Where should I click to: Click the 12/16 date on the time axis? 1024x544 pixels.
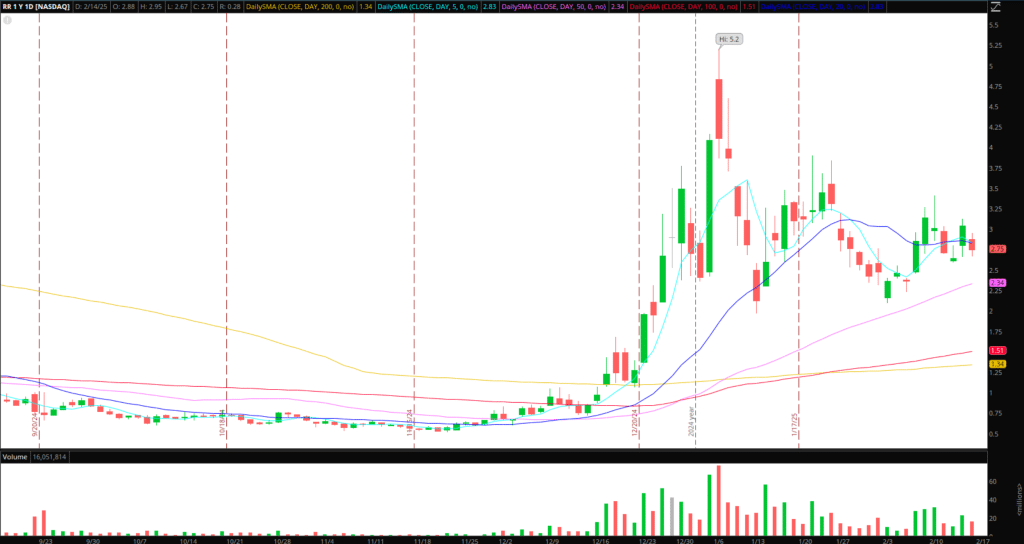point(598,541)
